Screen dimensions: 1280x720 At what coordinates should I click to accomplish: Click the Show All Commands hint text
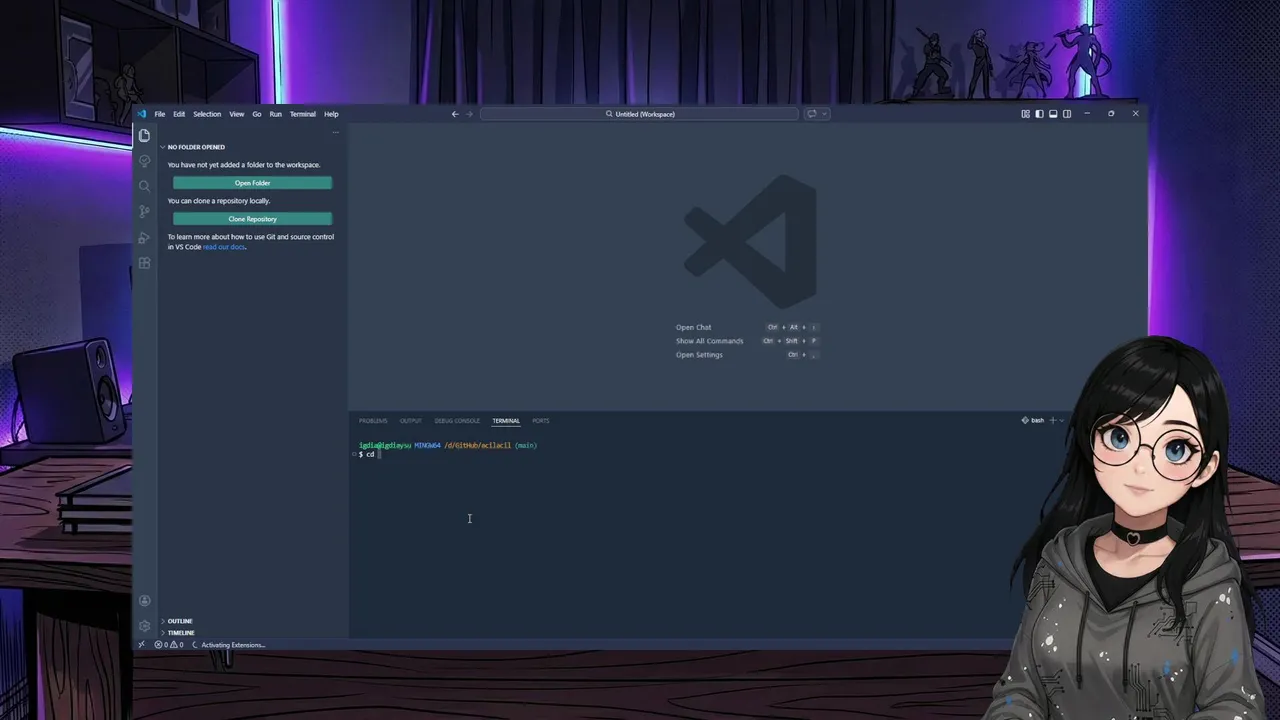pyautogui.click(x=709, y=341)
